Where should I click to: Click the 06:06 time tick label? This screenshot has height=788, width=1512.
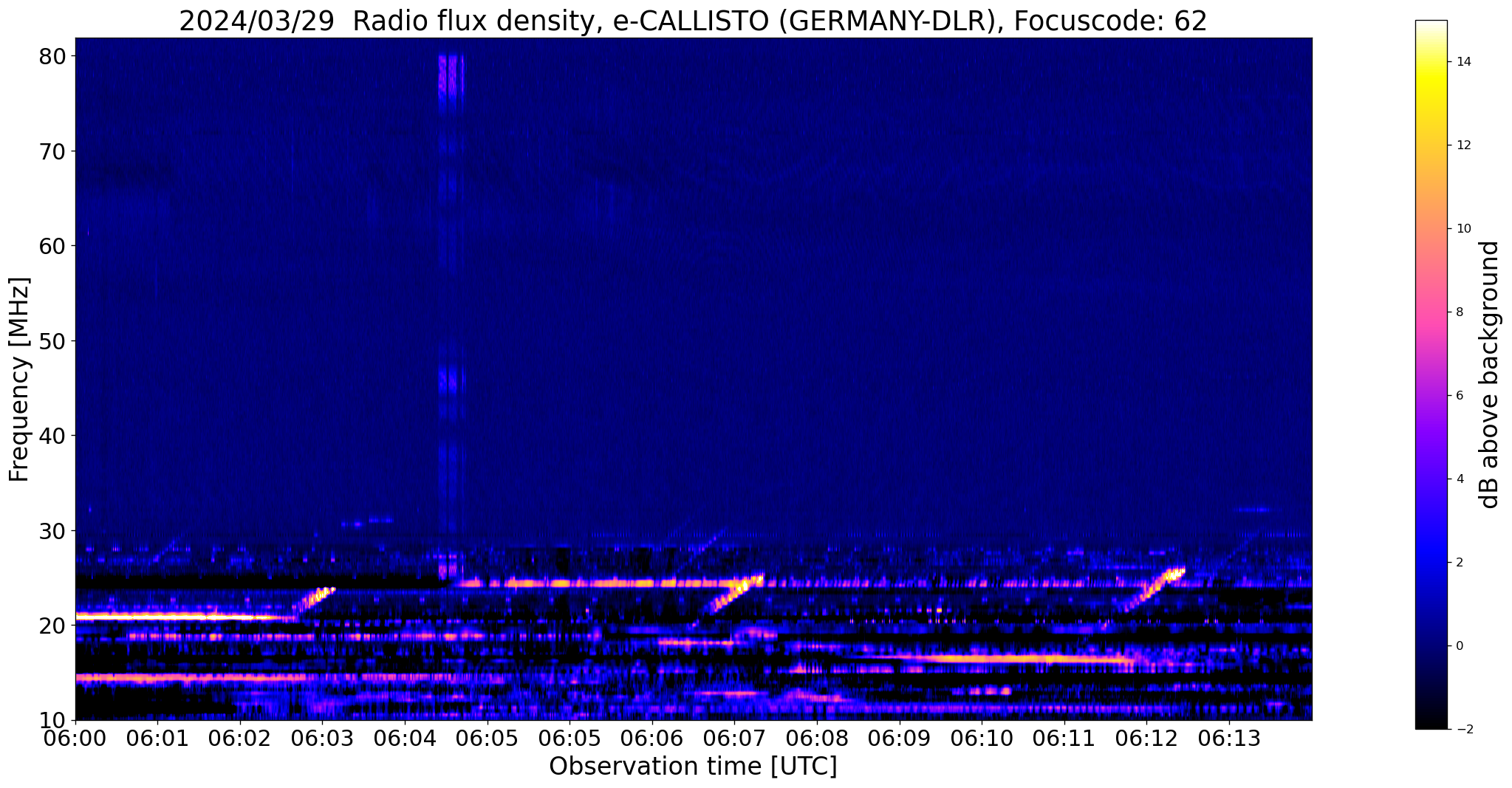pos(651,739)
